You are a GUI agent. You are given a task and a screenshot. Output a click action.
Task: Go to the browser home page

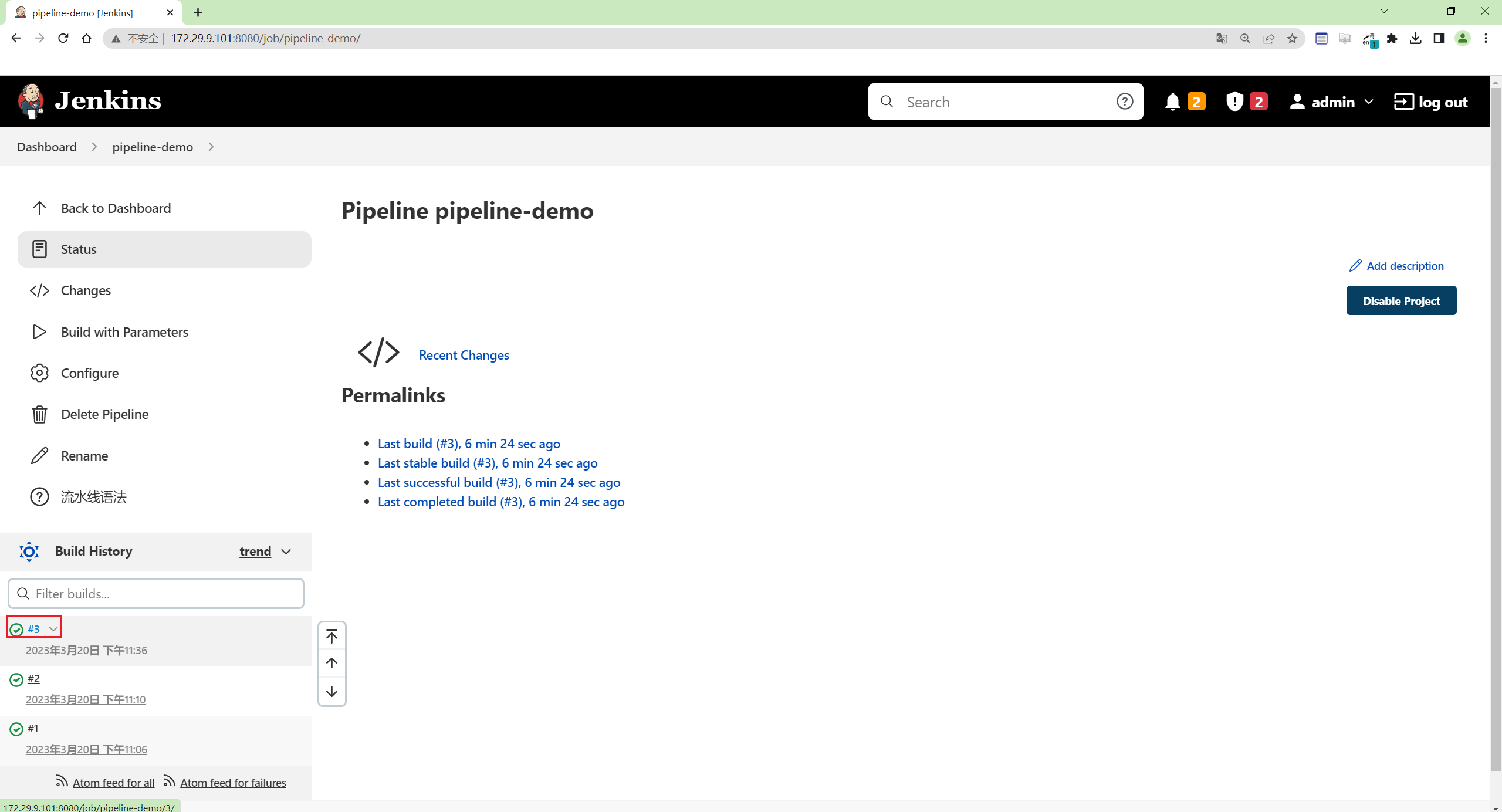[x=86, y=38]
